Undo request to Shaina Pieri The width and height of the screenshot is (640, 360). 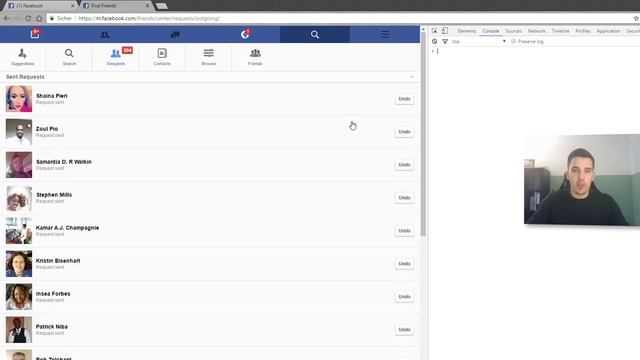(x=404, y=99)
